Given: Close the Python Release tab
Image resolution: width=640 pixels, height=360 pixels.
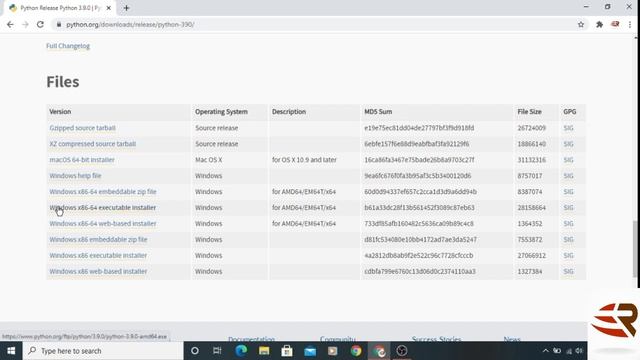Looking at the screenshot, I should 109,8.
